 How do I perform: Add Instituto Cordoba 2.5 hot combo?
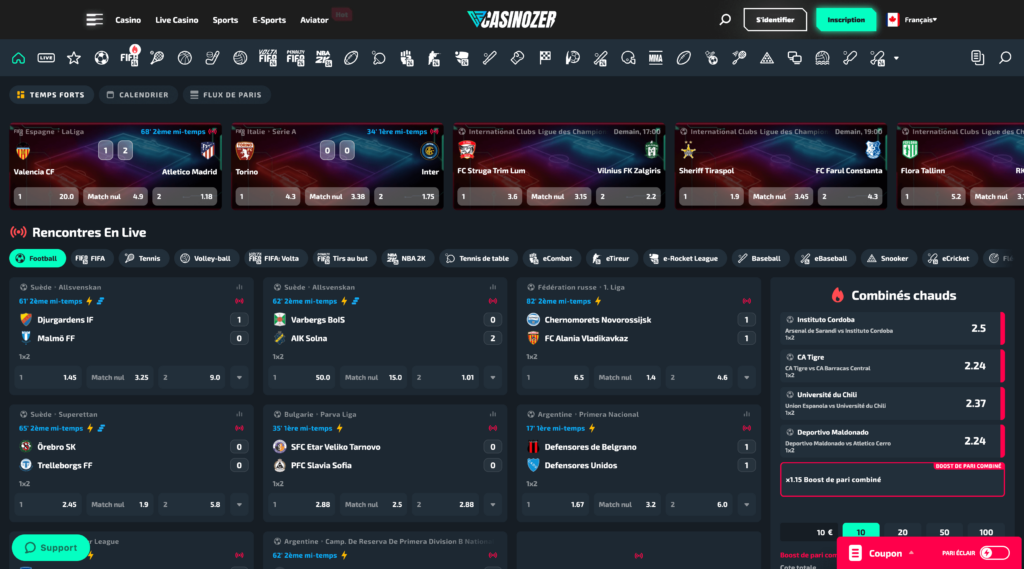[892, 328]
